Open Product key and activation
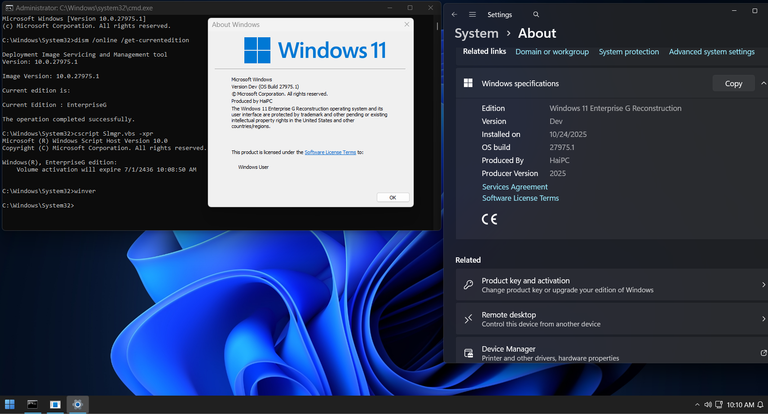Viewport: 768px width, 414px height. coord(612,285)
